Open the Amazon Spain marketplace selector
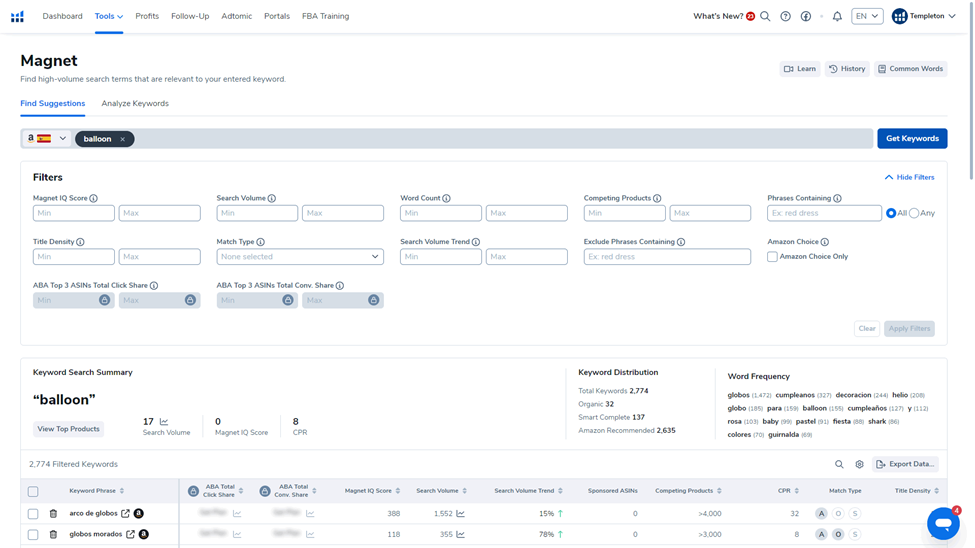Image resolution: width=975 pixels, height=548 pixels. click(x=47, y=139)
